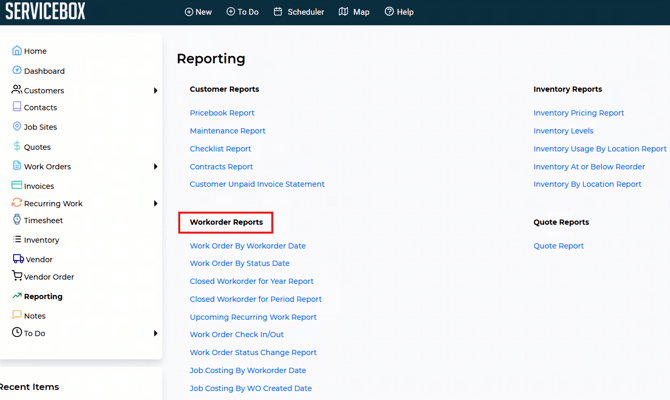This screenshot has height=400, width=670.
Task: Open the Map in top navigation
Action: pyautogui.click(x=354, y=12)
